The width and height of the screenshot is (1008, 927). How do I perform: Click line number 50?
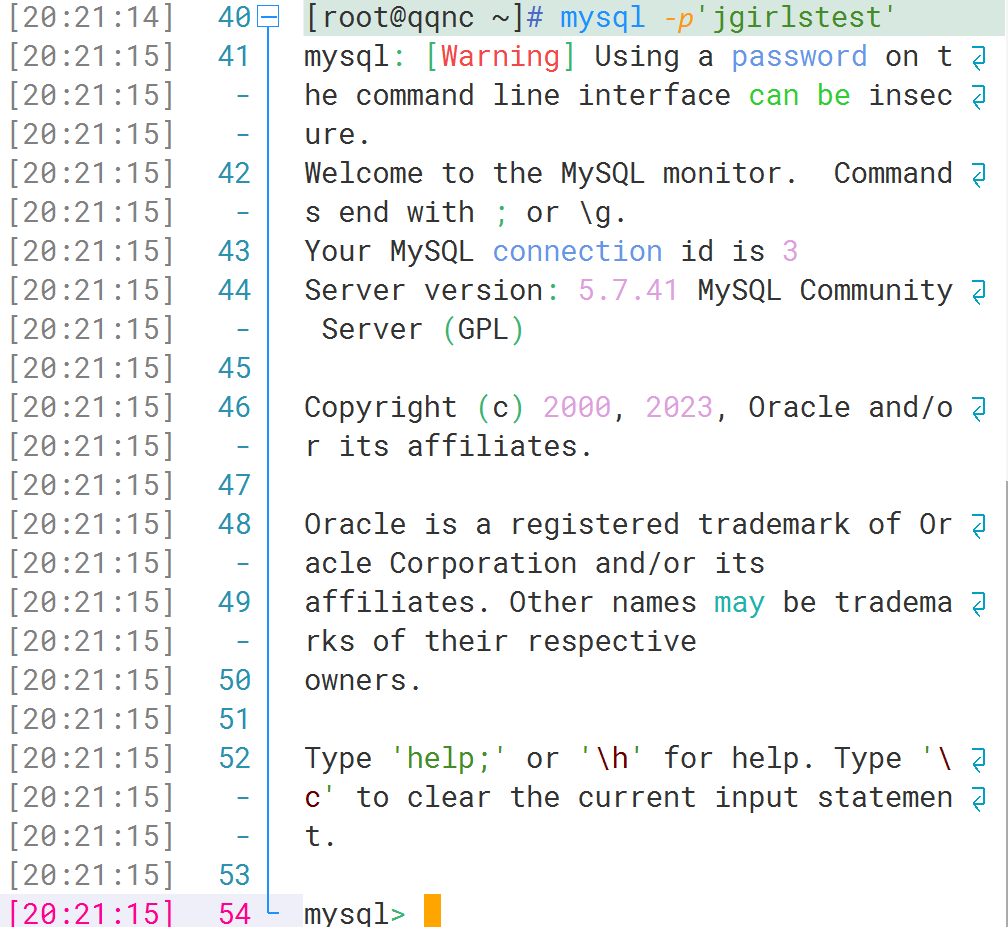pos(234,680)
